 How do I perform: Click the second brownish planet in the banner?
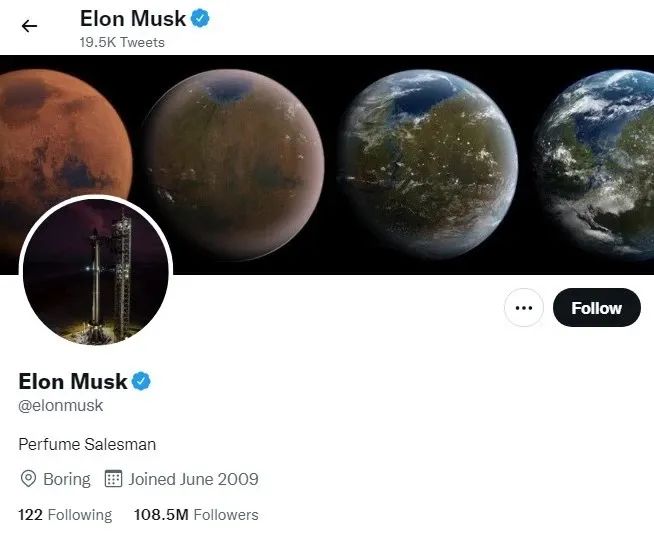(234, 164)
